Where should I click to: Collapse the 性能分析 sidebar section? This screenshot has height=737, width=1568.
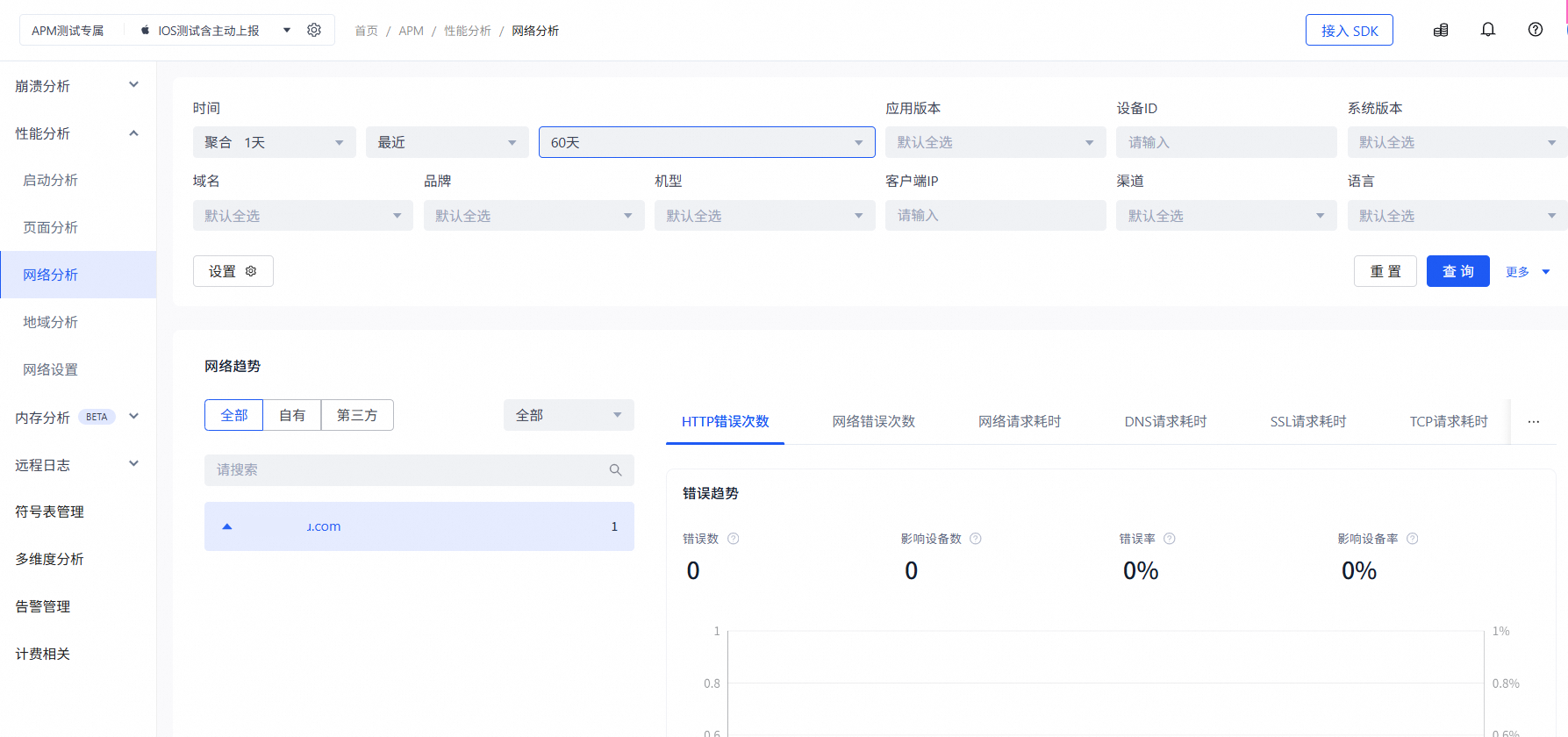pyautogui.click(x=134, y=133)
